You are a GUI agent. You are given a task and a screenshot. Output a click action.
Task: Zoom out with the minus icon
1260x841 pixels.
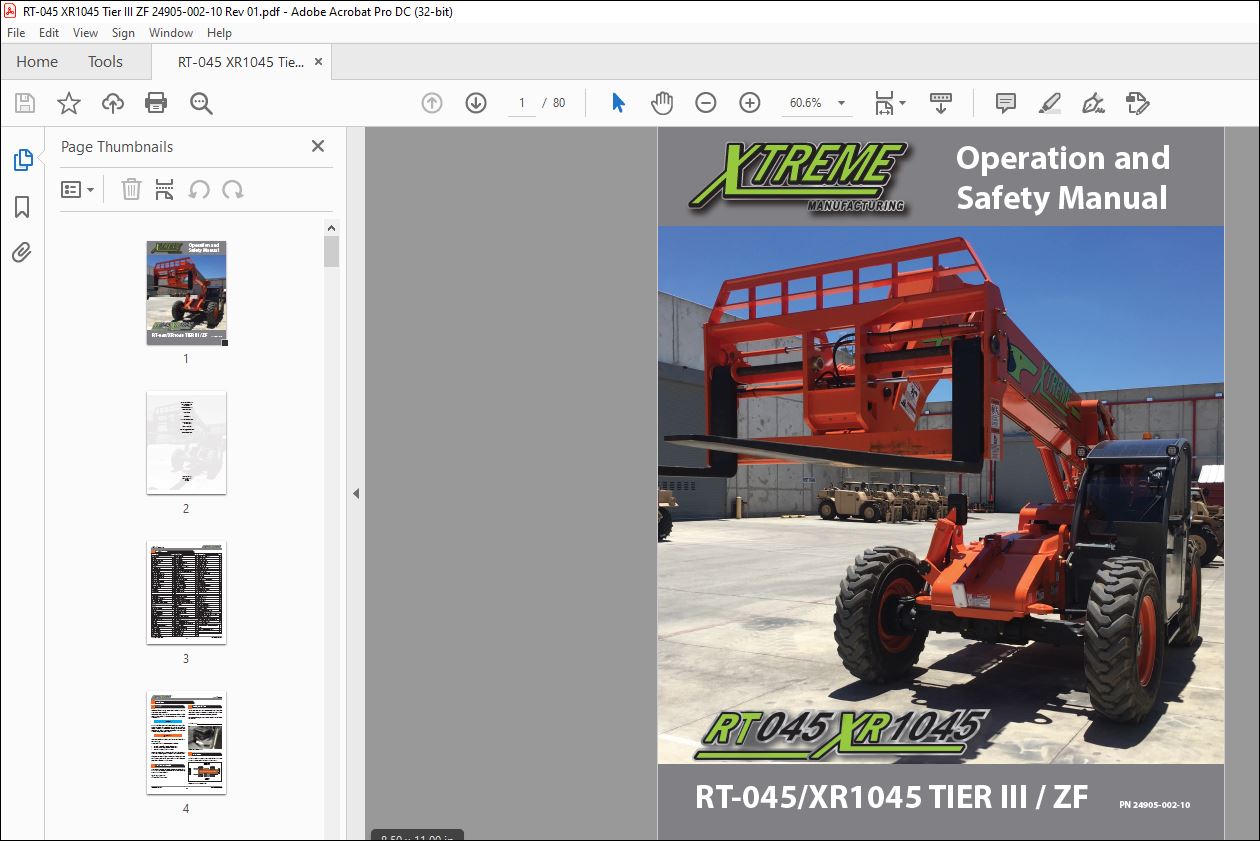coord(706,103)
